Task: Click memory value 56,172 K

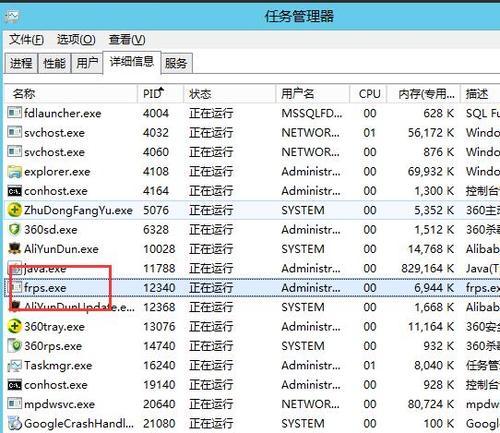Action: pos(431,133)
